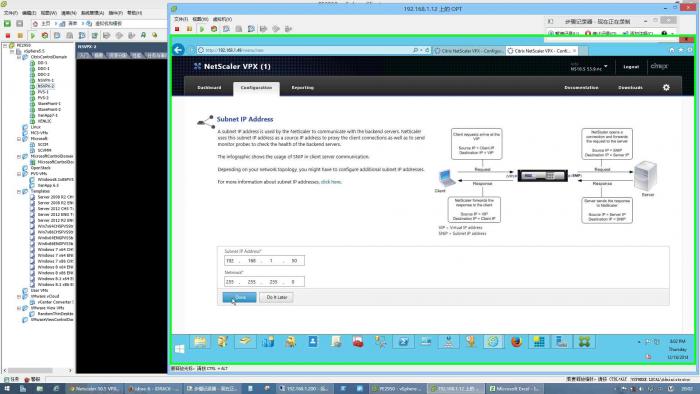
Task: Click the Windows Start button inside the VM
Action: pos(179,348)
